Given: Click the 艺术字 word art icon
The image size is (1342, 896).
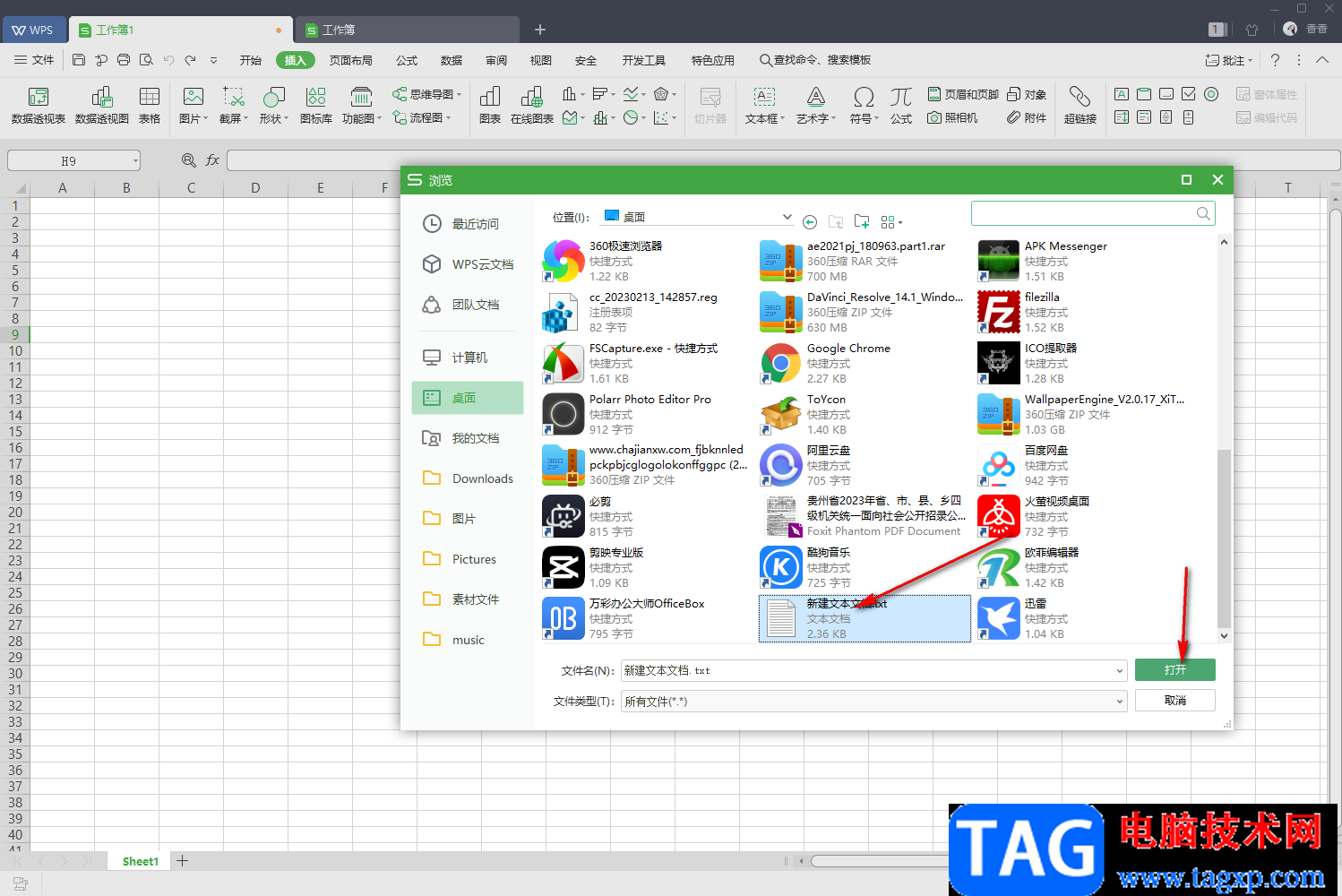Looking at the screenshot, I should [815, 97].
